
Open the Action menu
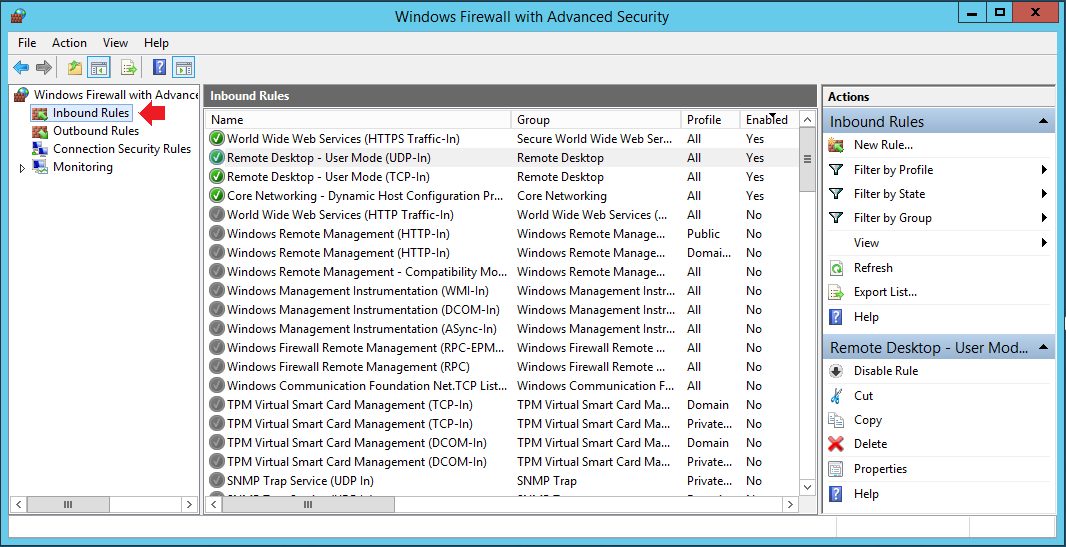pyautogui.click(x=69, y=43)
